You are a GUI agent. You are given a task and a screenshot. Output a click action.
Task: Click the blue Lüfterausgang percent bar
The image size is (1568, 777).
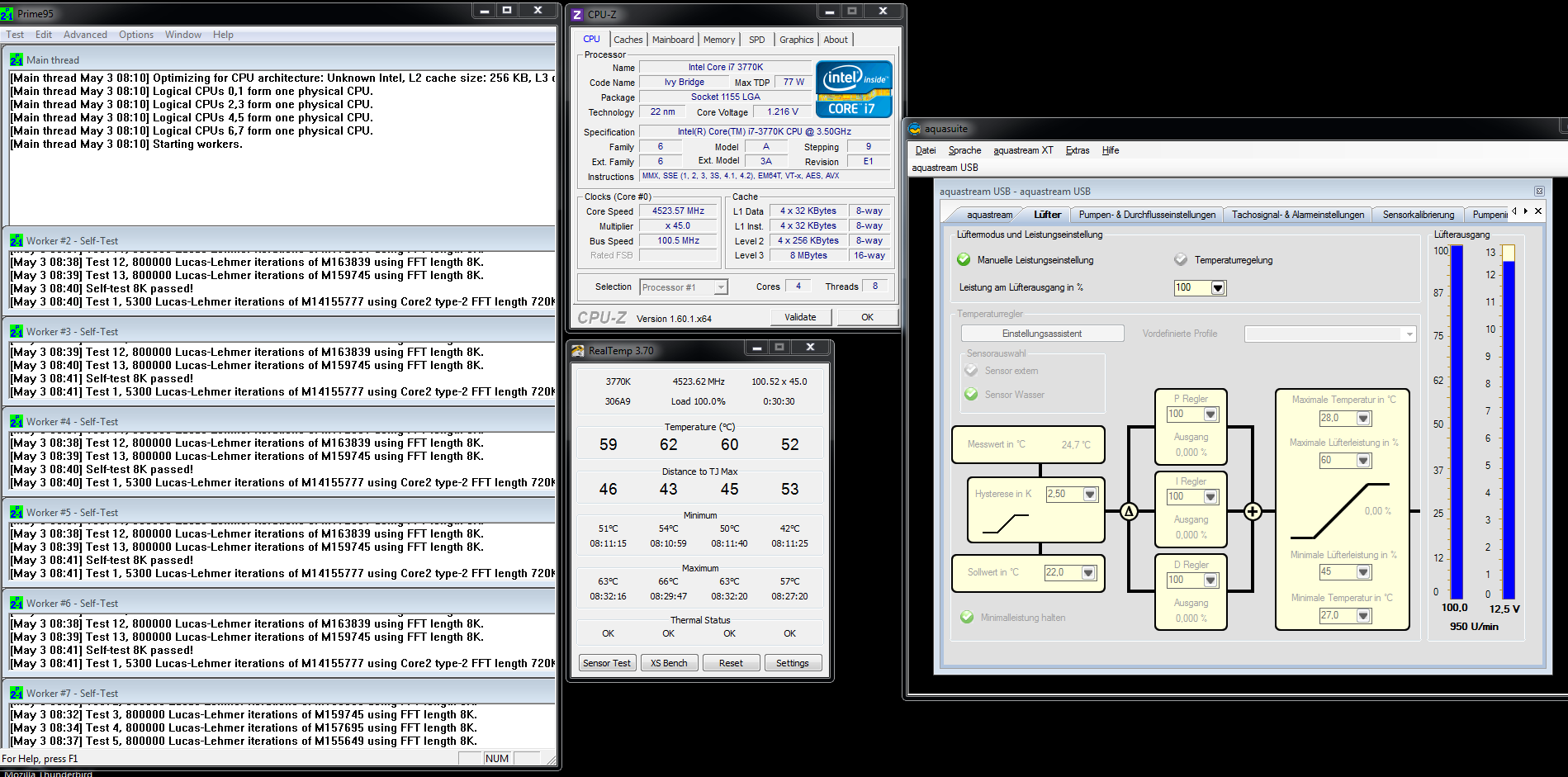pyautogui.click(x=1457, y=422)
